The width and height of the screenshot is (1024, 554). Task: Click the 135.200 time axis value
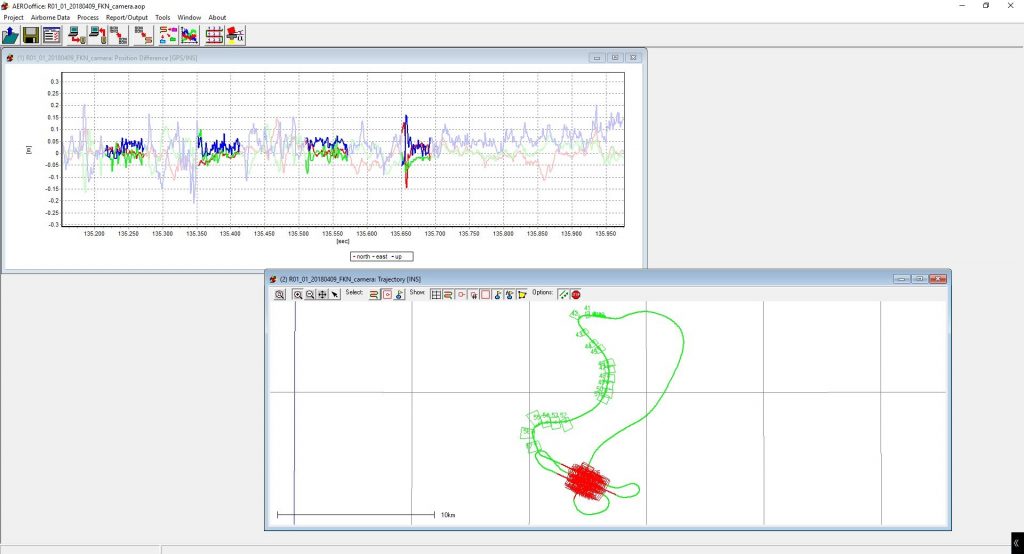[x=94, y=233]
